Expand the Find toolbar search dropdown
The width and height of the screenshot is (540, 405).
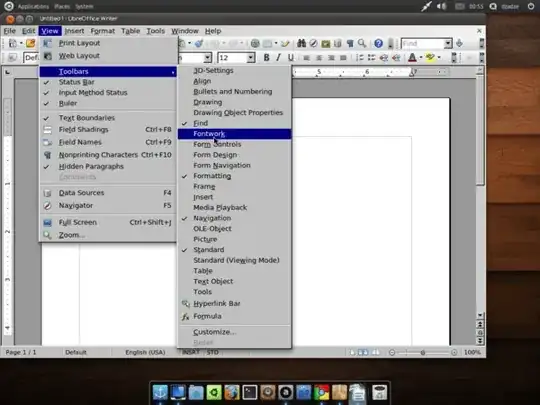(448, 43)
